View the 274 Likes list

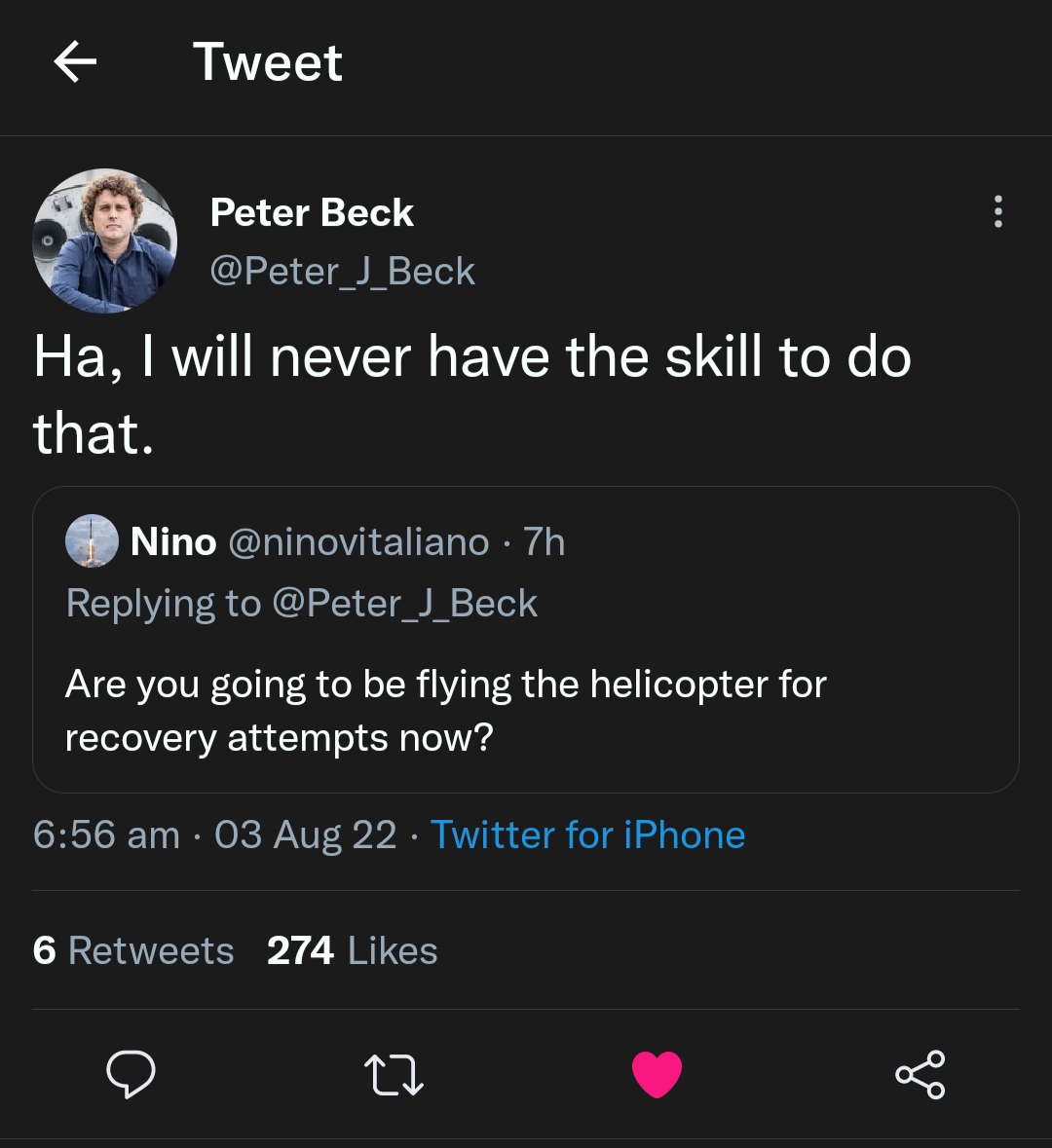[x=352, y=950]
